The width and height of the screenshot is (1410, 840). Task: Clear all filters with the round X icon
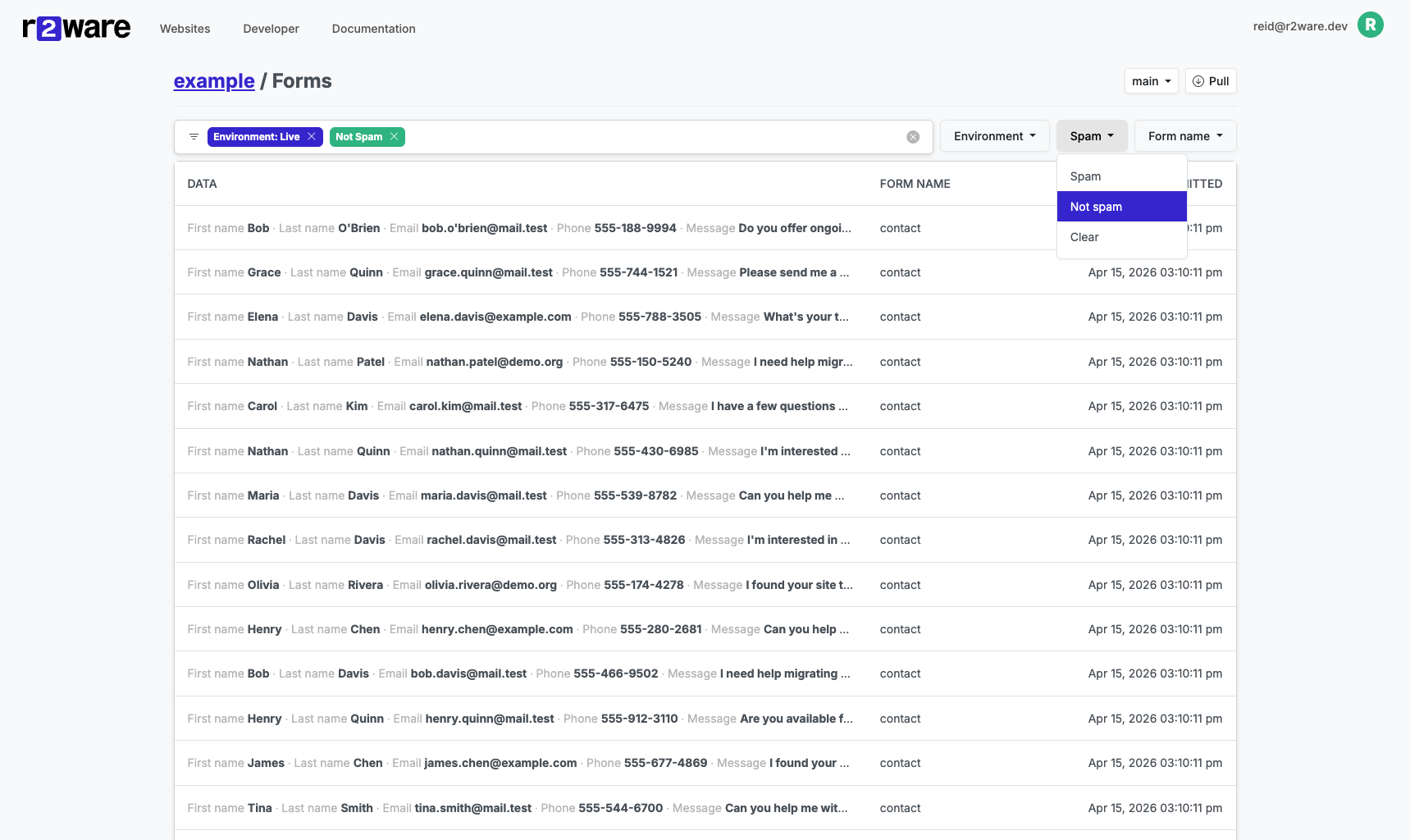coord(913,137)
